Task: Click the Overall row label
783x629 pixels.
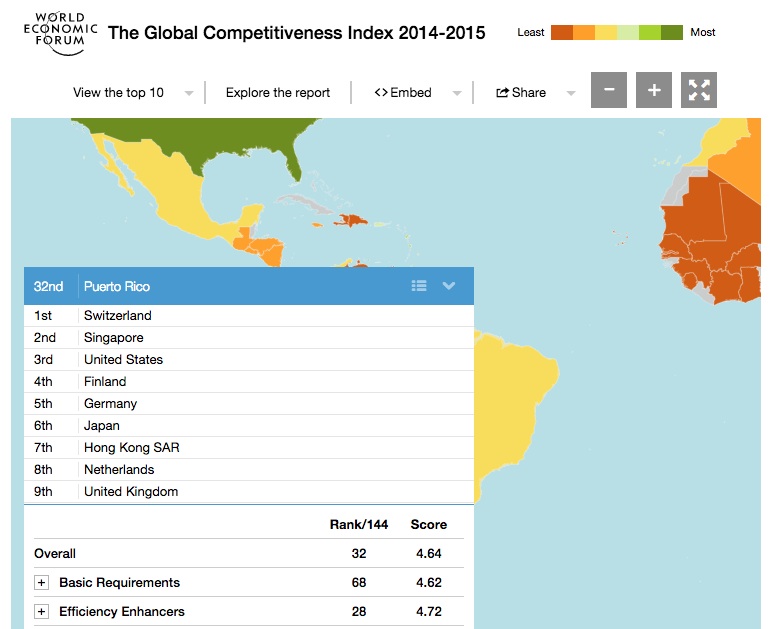Action: pos(55,553)
